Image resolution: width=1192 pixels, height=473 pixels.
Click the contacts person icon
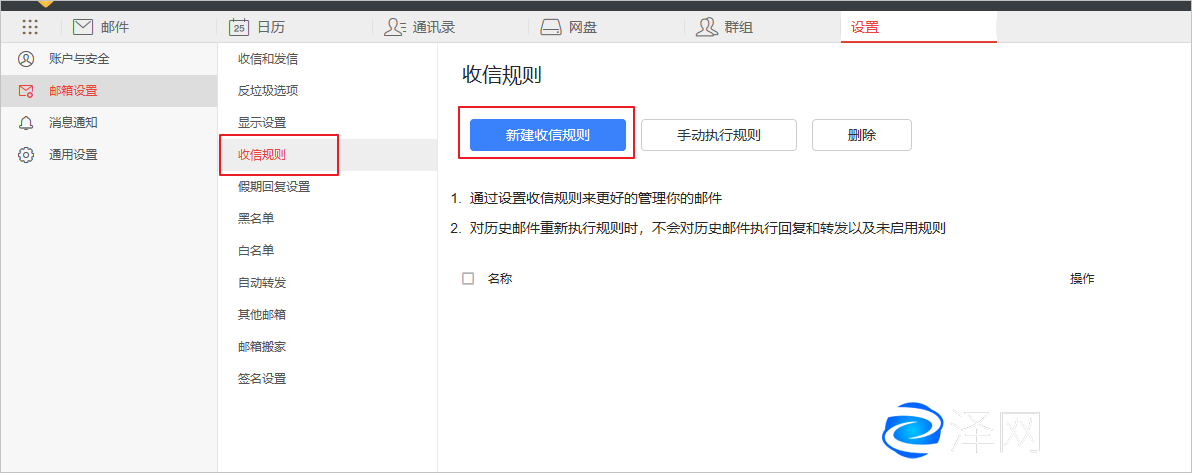pyautogui.click(x=395, y=27)
